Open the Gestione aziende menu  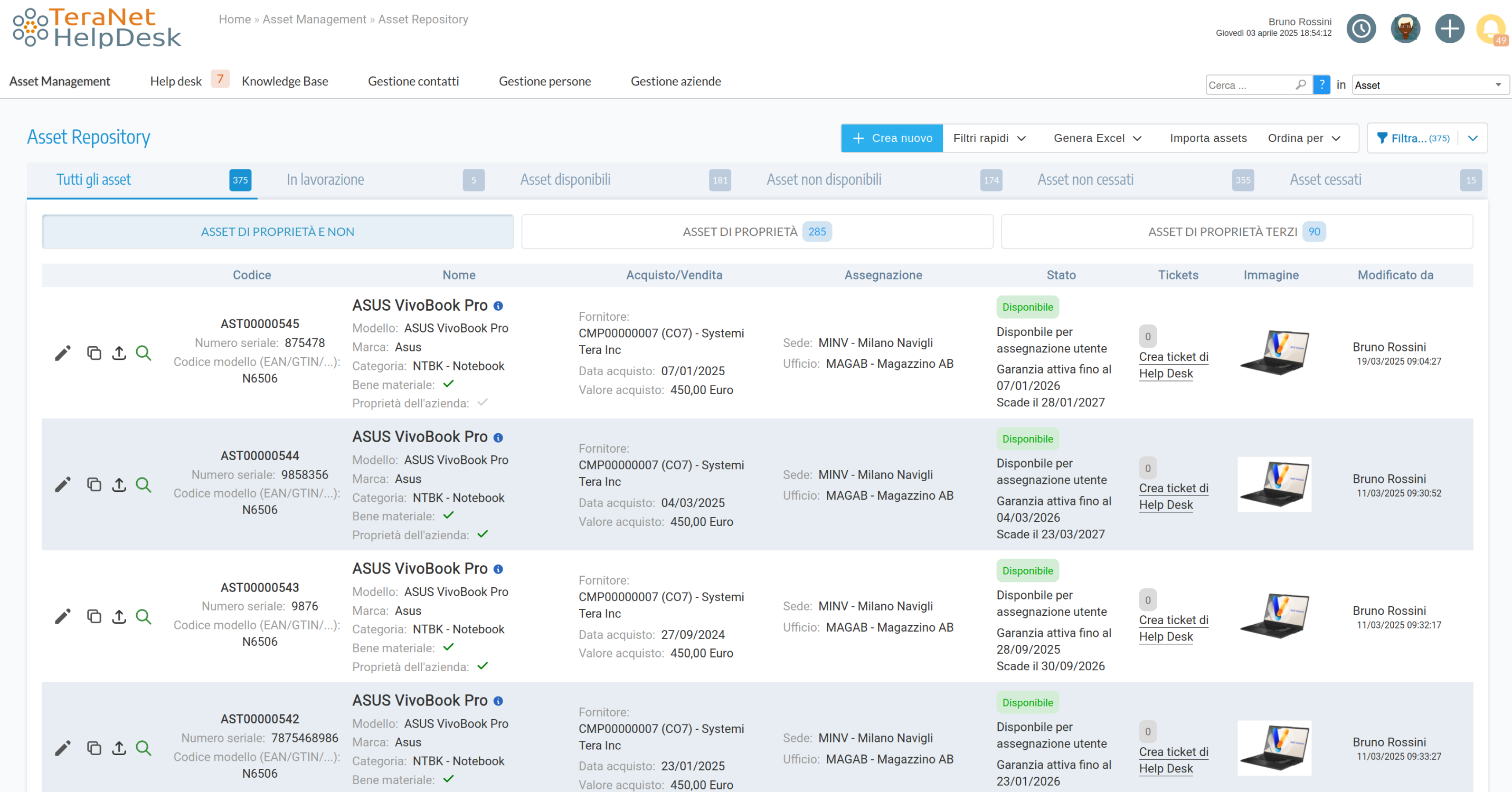click(676, 82)
